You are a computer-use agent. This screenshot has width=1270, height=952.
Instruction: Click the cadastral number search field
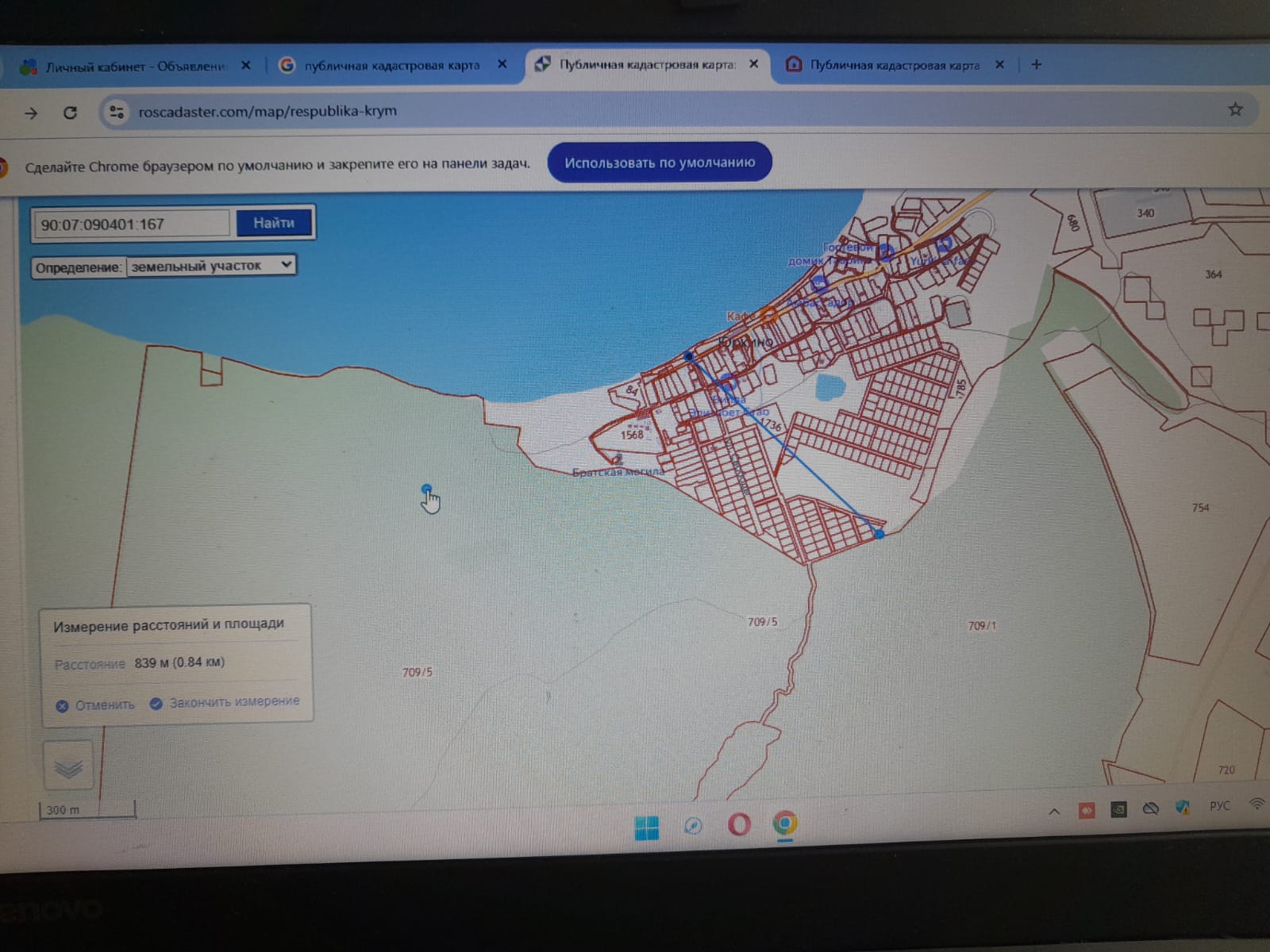click(131, 225)
